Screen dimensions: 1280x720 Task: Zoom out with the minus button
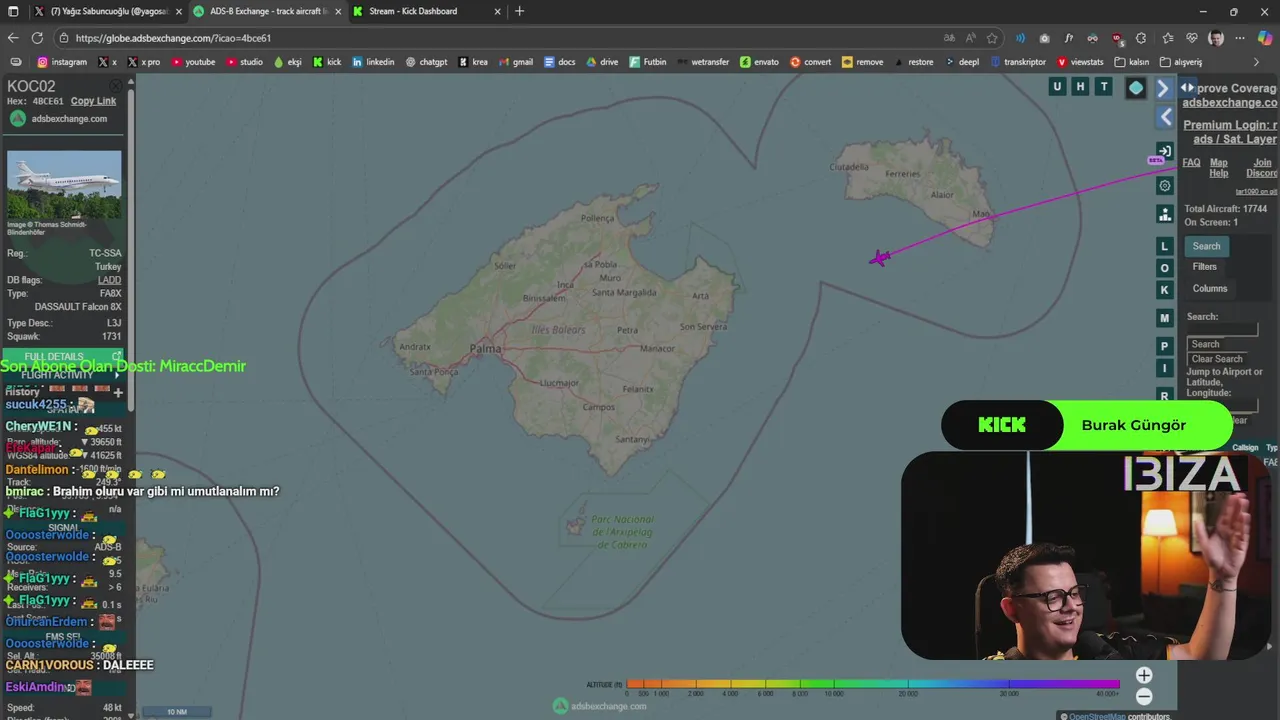(1144, 697)
